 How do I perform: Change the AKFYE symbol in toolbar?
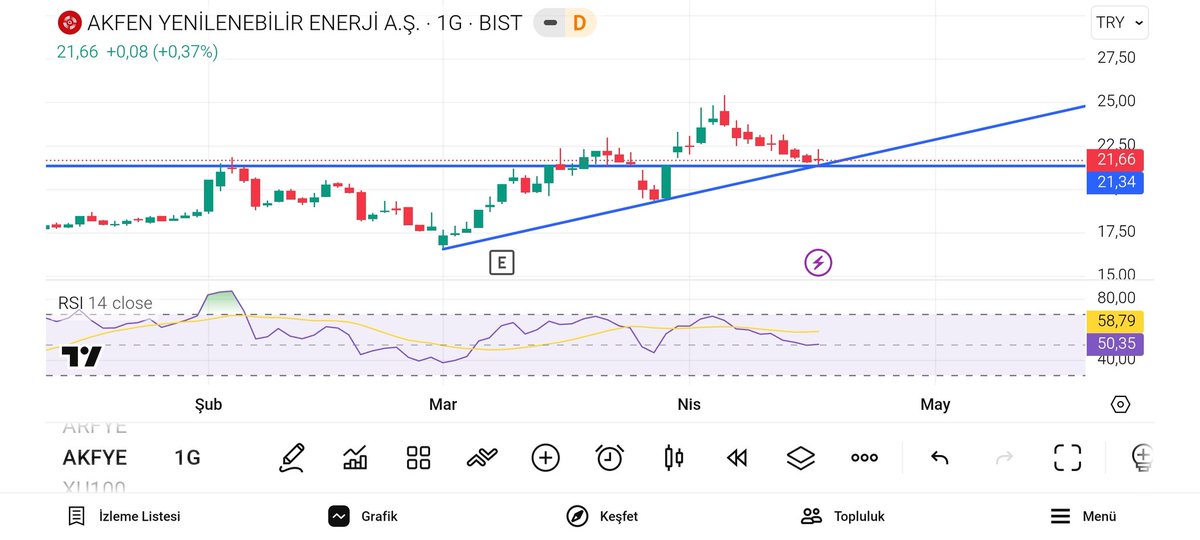(x=95, y=458)
